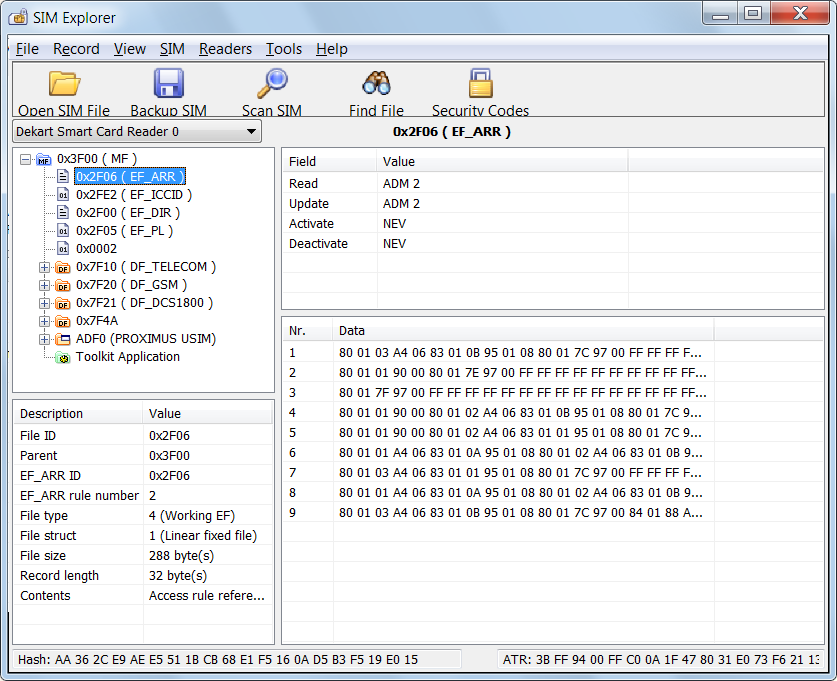This screenshot has width=837, height=681.
Task: Open the Record menu
Action: [x=76, y=48]
